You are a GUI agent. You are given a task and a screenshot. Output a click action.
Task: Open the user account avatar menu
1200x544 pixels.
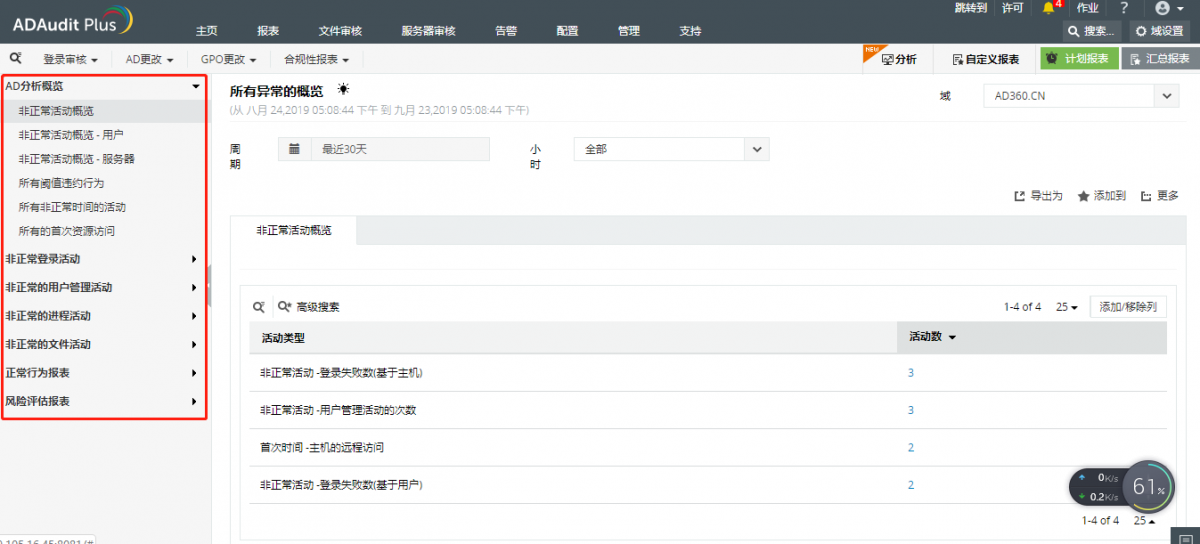click(x=1168, y=8)
